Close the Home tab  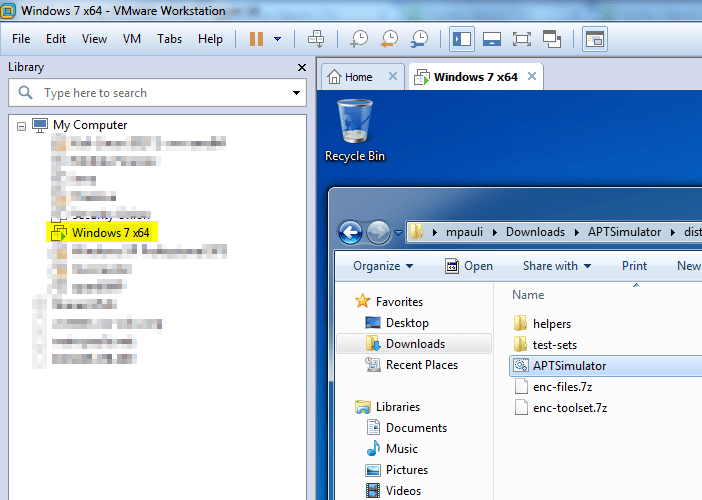point(393,76)
